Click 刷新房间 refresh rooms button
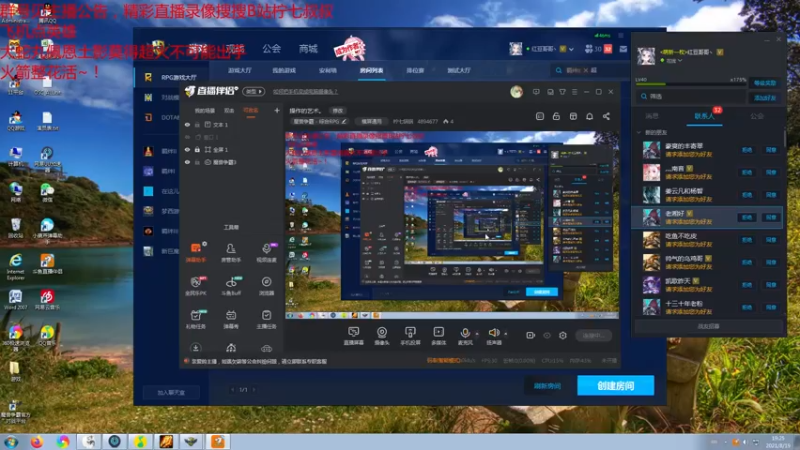Image resolution: width=800 pixels, height=450 pixels. [547, 386]
